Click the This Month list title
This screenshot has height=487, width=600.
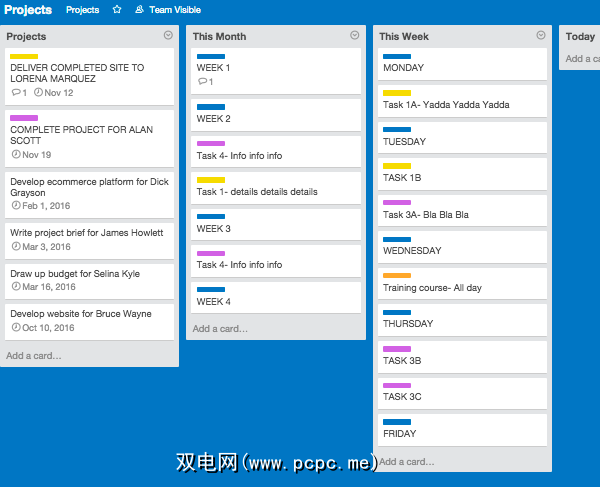click(x=219, y=36)
